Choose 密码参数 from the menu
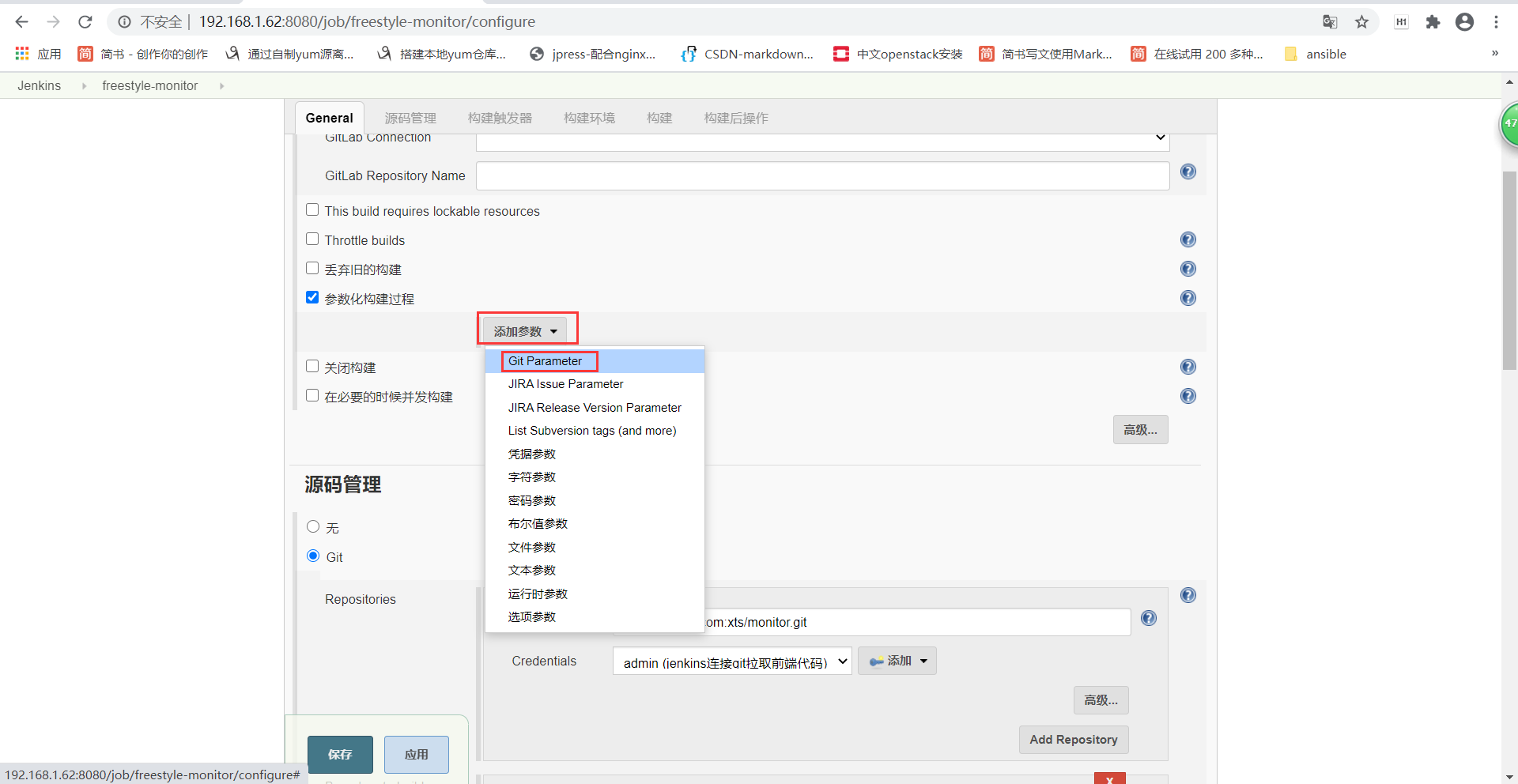The image size is (1518, 784). click(x=595, y=501)
